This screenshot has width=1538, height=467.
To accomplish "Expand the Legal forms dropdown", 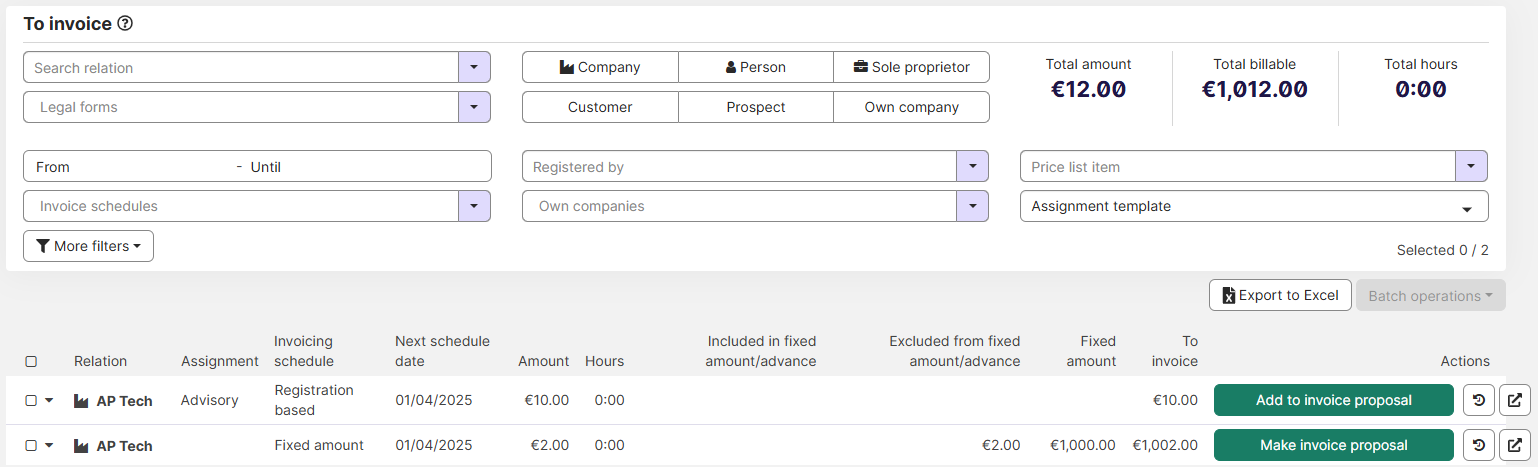I will coord(474,107).
